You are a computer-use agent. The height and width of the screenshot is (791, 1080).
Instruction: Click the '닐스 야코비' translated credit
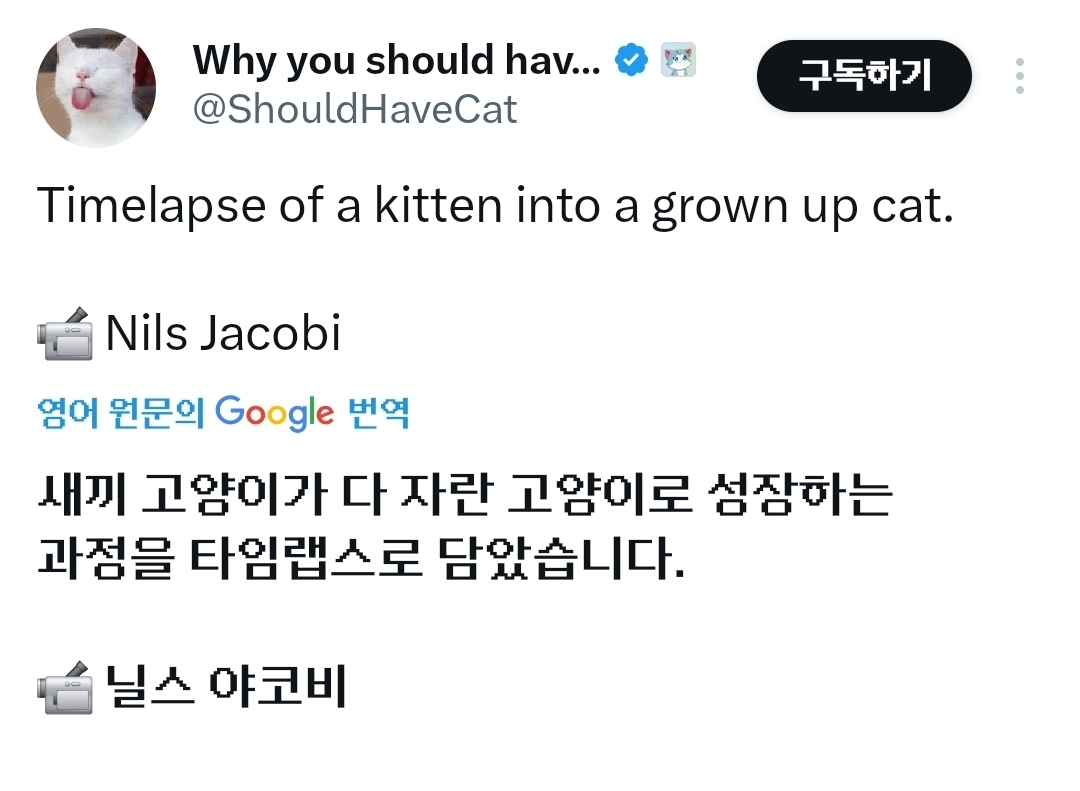click(225, 689)
